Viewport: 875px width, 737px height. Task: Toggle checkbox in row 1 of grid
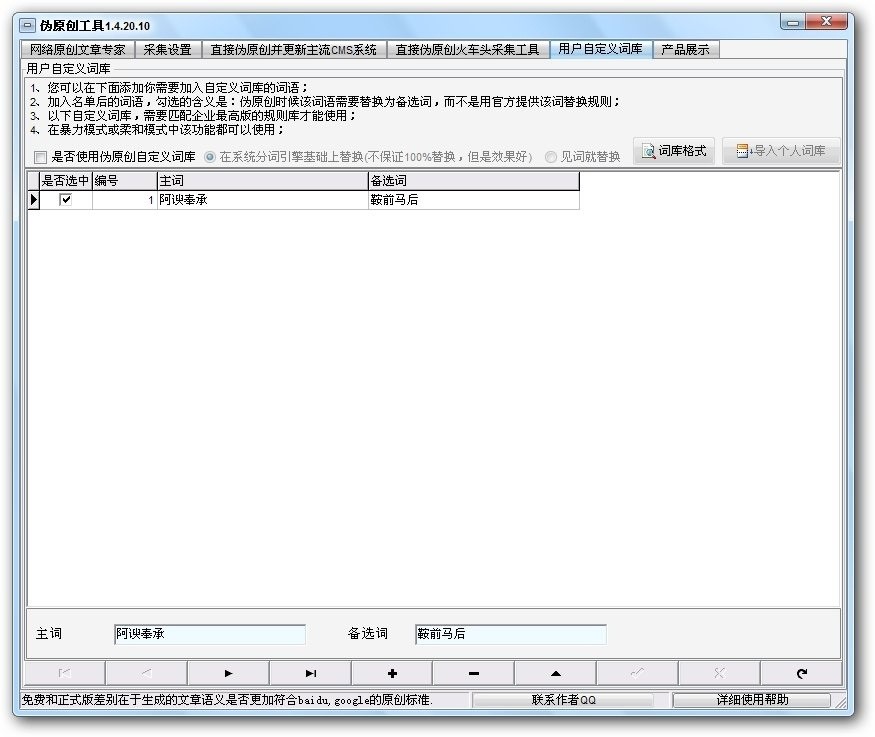(66, 199)
